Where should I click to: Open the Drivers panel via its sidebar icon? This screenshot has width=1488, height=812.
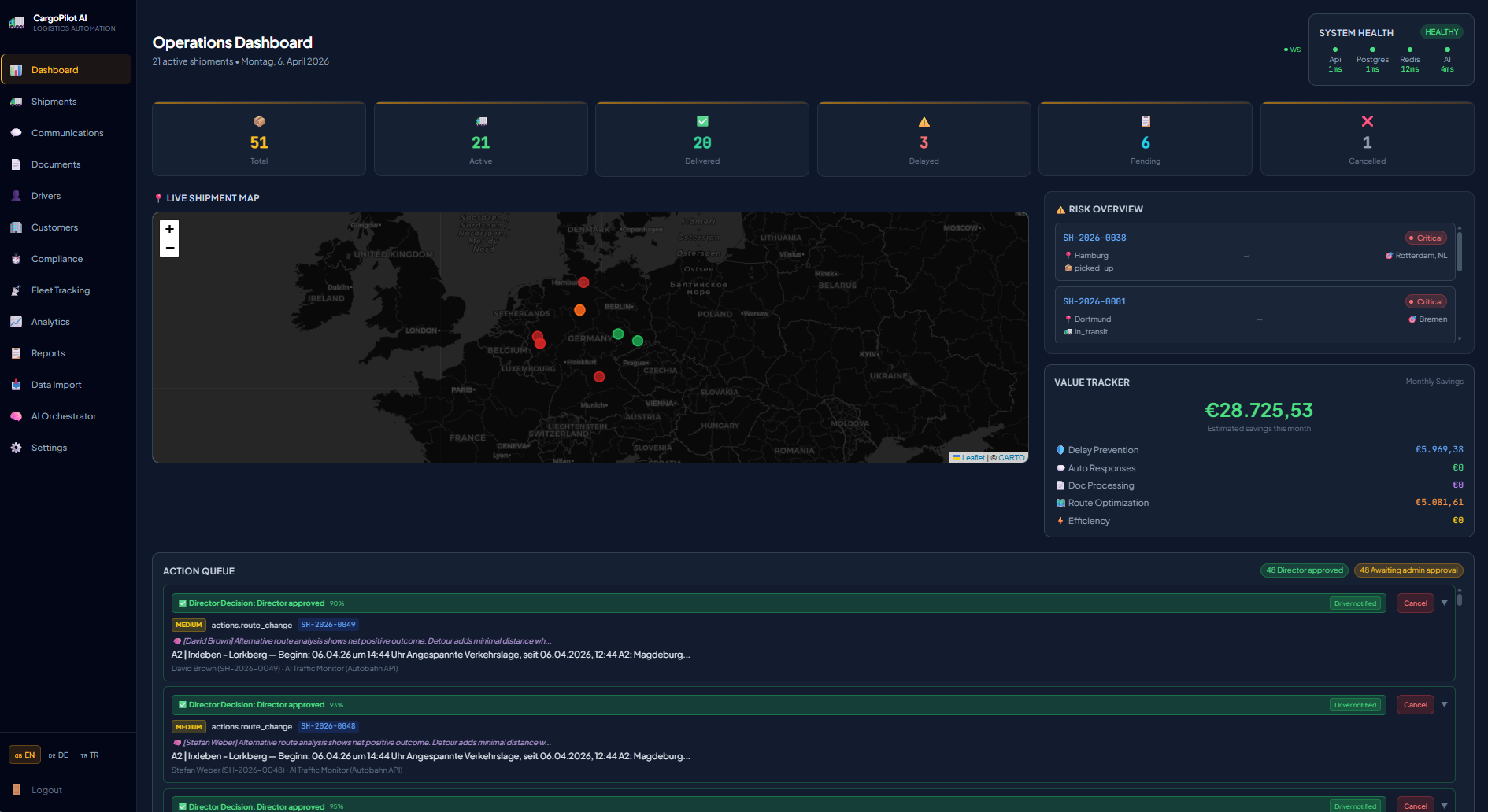17,195
